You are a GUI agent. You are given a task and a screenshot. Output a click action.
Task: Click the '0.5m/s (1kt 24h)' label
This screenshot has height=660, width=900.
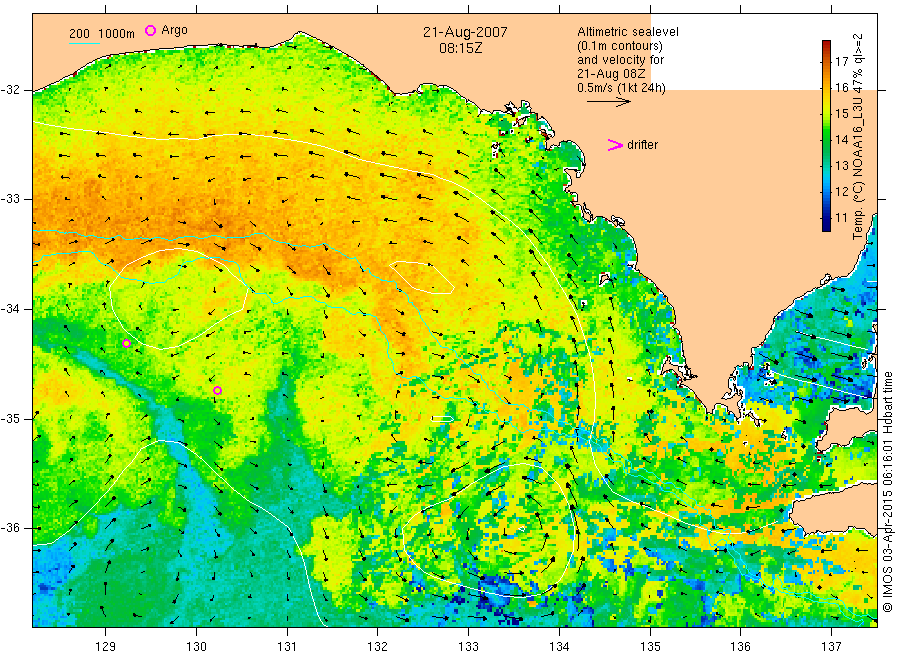[x=622, y=88]
